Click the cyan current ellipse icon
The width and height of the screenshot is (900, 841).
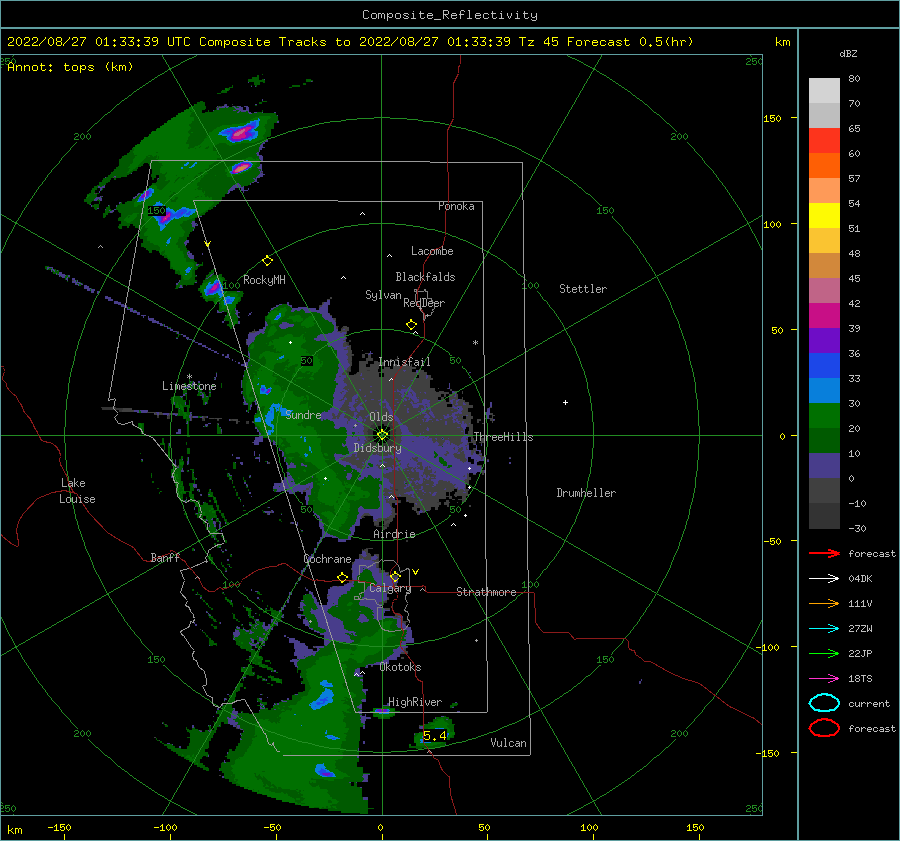click(x=824, y=703)
